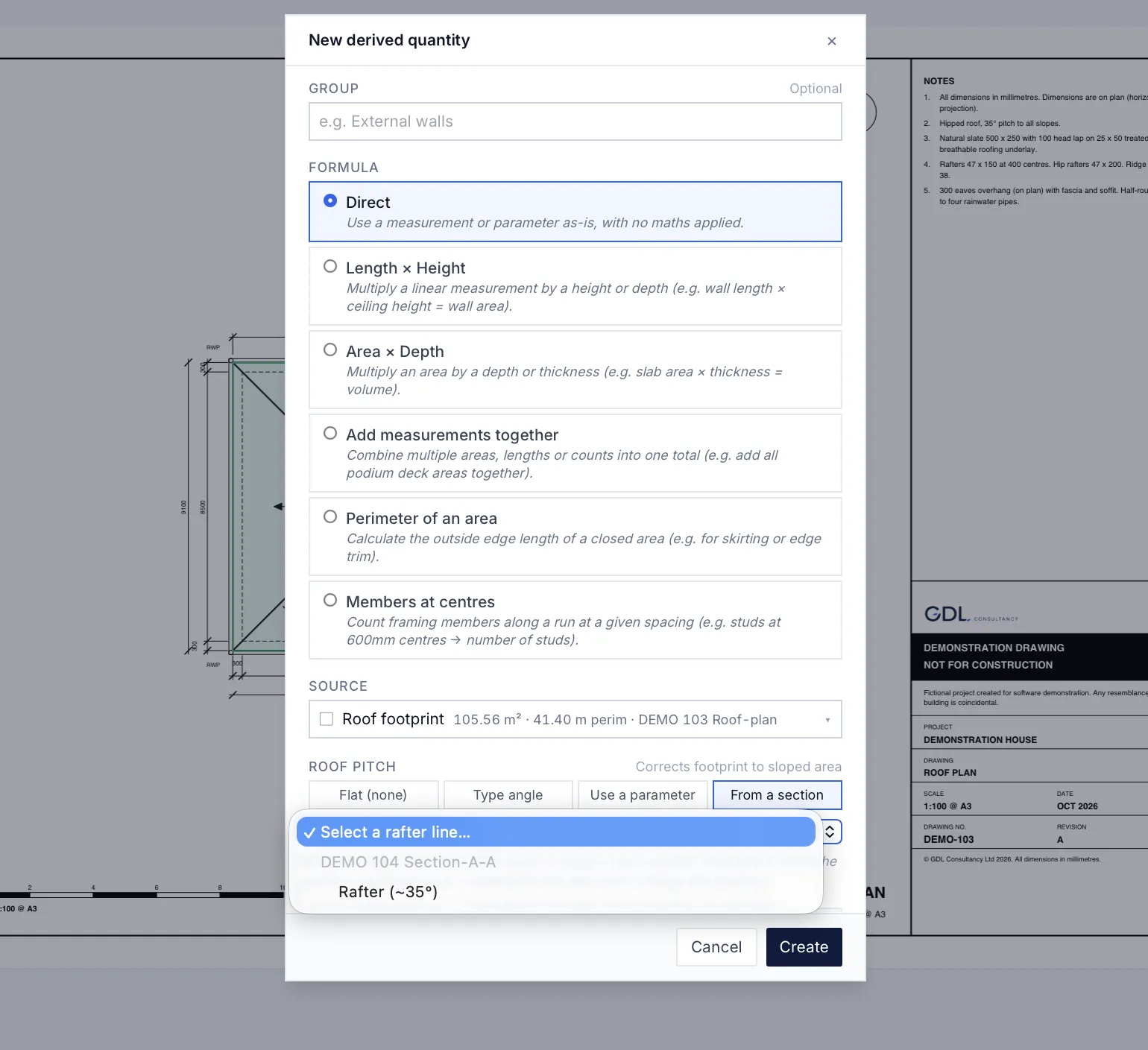Screen dimensions: 1148x1050
Task: Click 'DEMO-103' drawing number text
Action: tap(948, 840)
